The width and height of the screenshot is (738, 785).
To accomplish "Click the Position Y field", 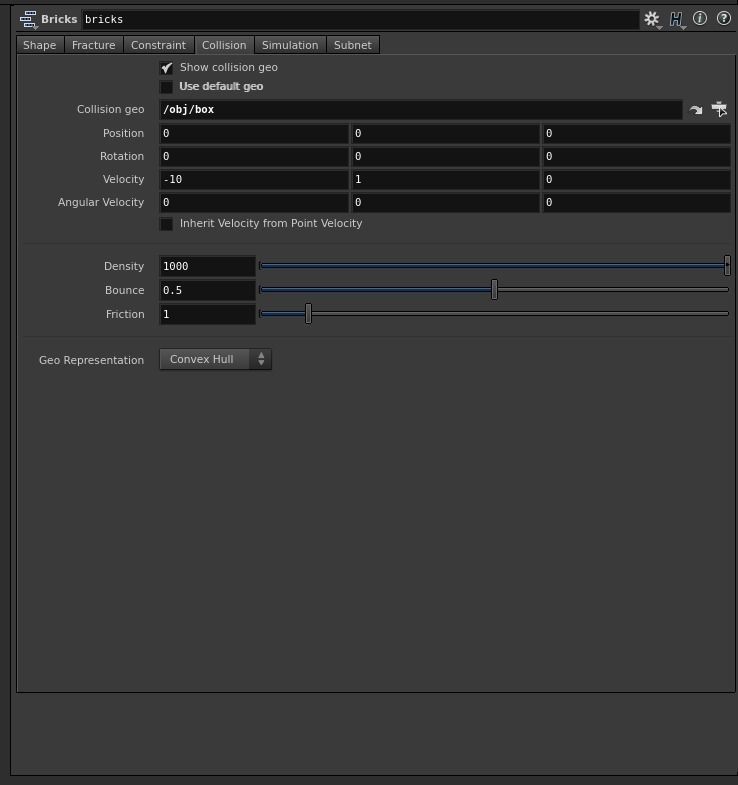I will 446,134.
